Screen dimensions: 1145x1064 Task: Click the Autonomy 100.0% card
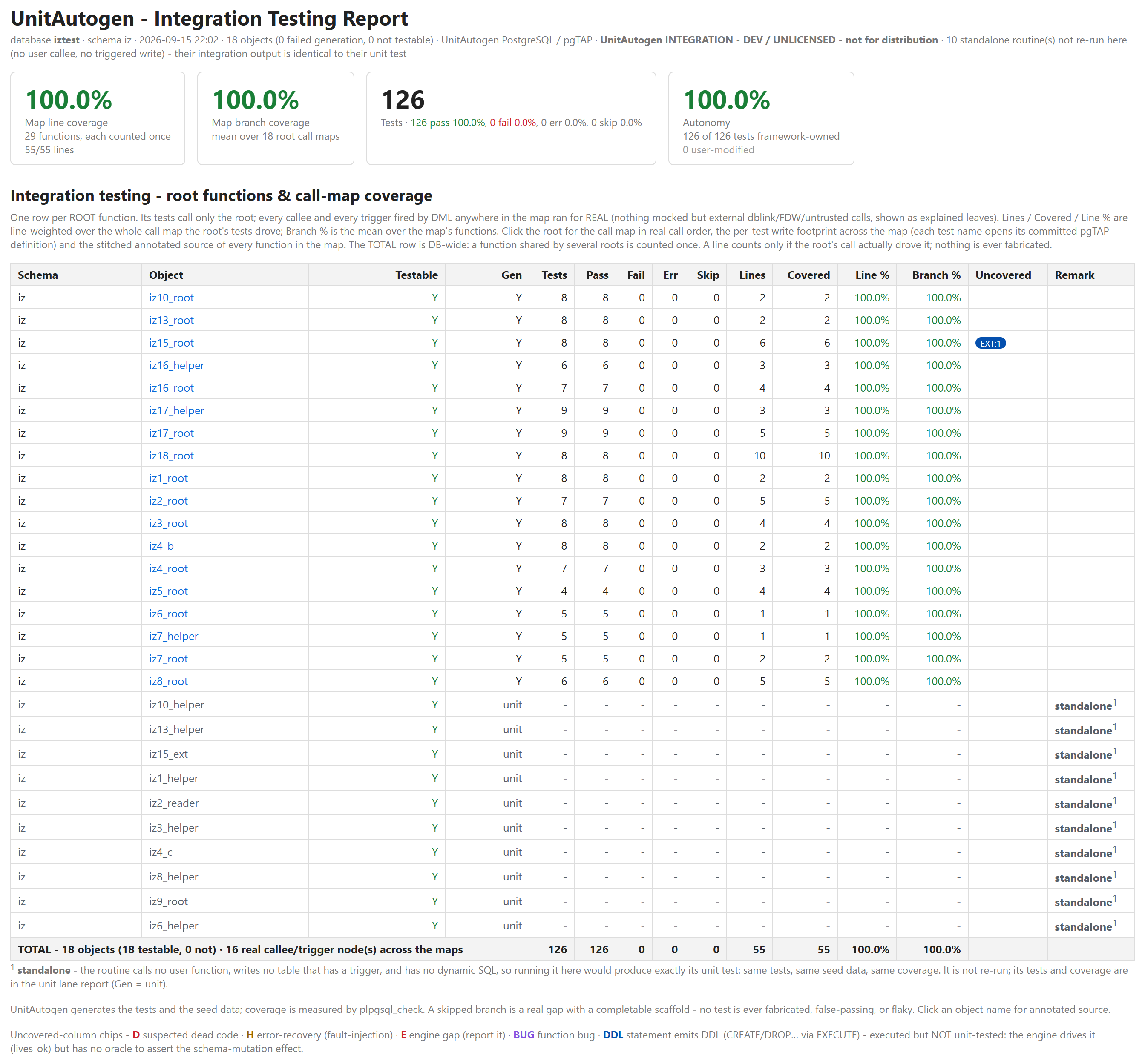tap(761, 119)
